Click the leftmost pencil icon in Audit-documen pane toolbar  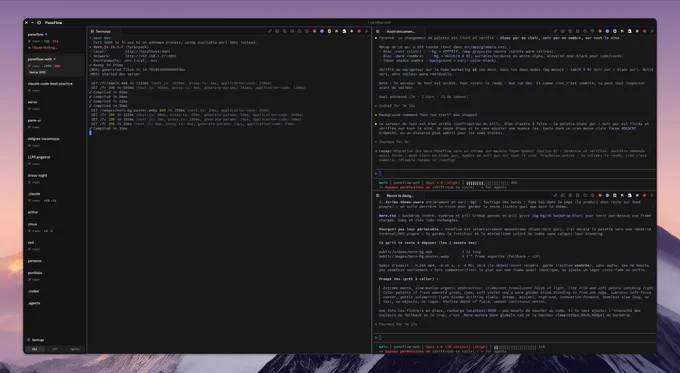(555, 31)
